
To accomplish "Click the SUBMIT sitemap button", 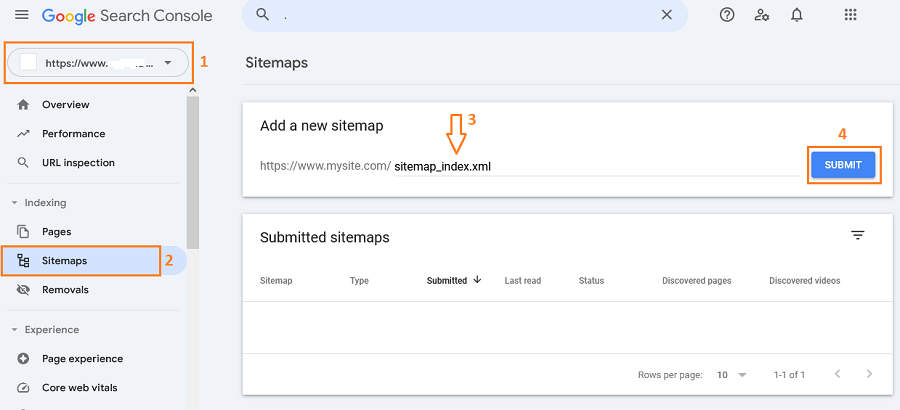I will [843, 165].
